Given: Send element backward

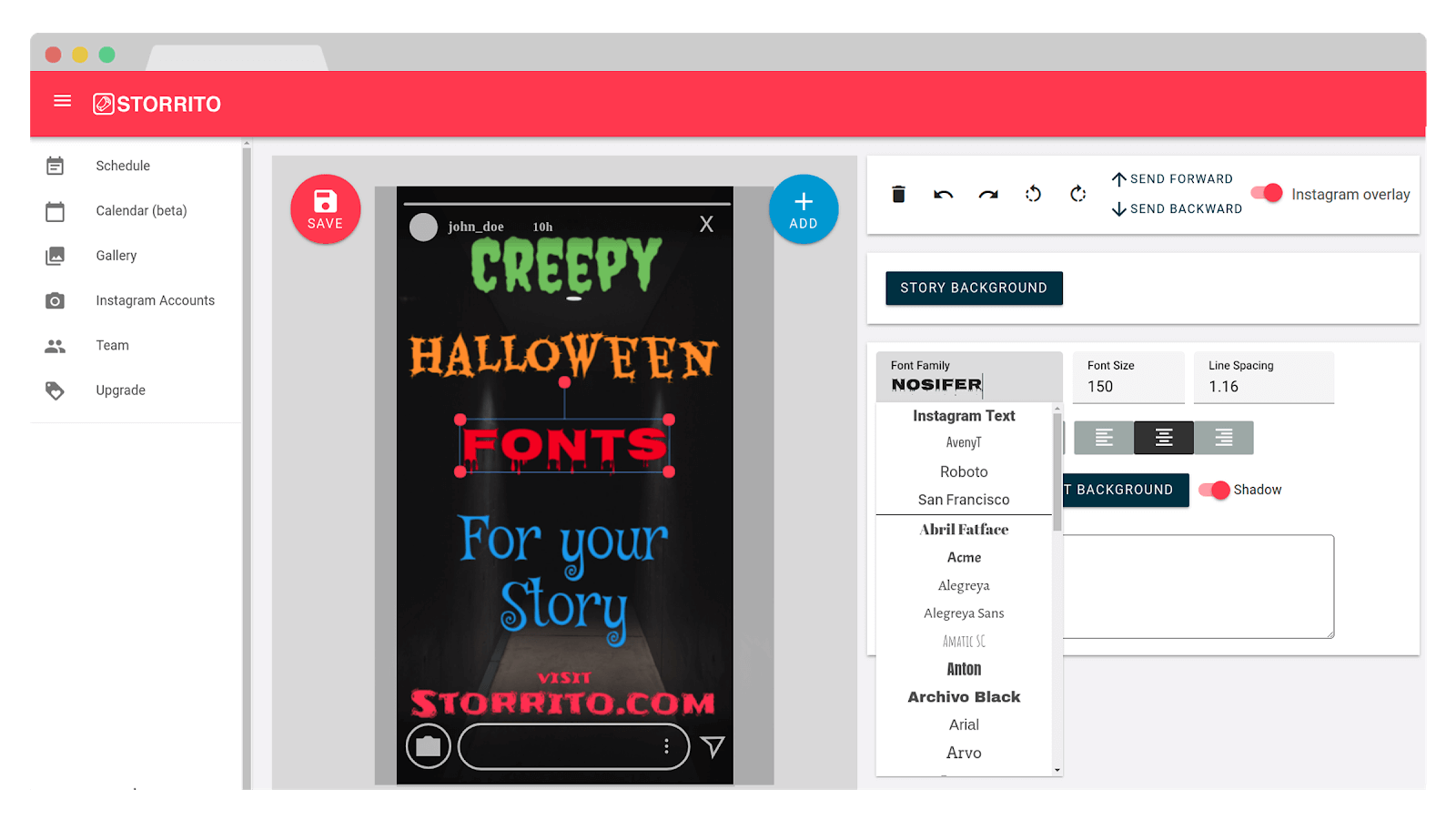Looking at the screenshot, I should point(1177,209).
